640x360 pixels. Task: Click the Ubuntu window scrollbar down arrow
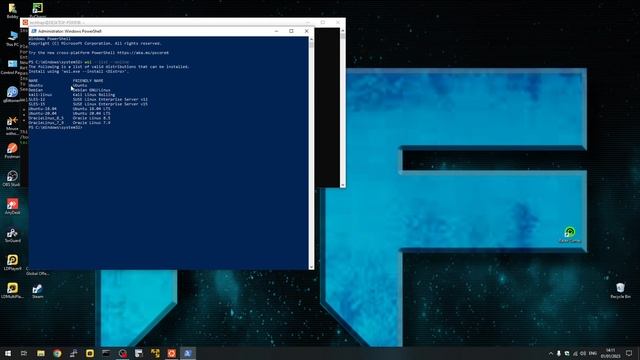(342, 185)
